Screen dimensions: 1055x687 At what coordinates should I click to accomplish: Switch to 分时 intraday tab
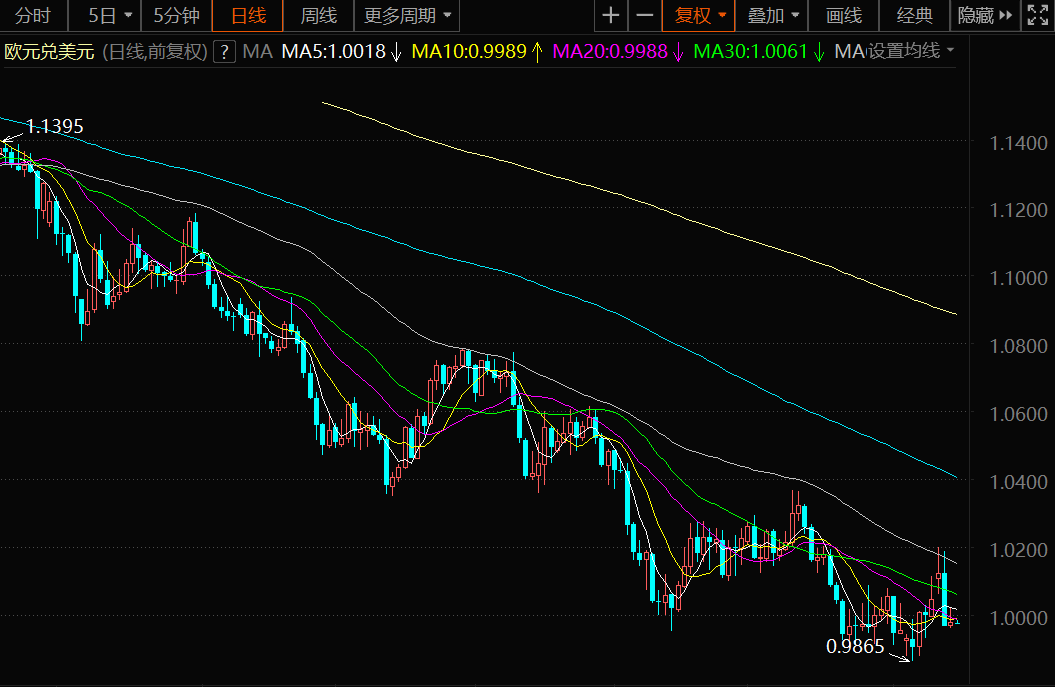pos(33,15)
